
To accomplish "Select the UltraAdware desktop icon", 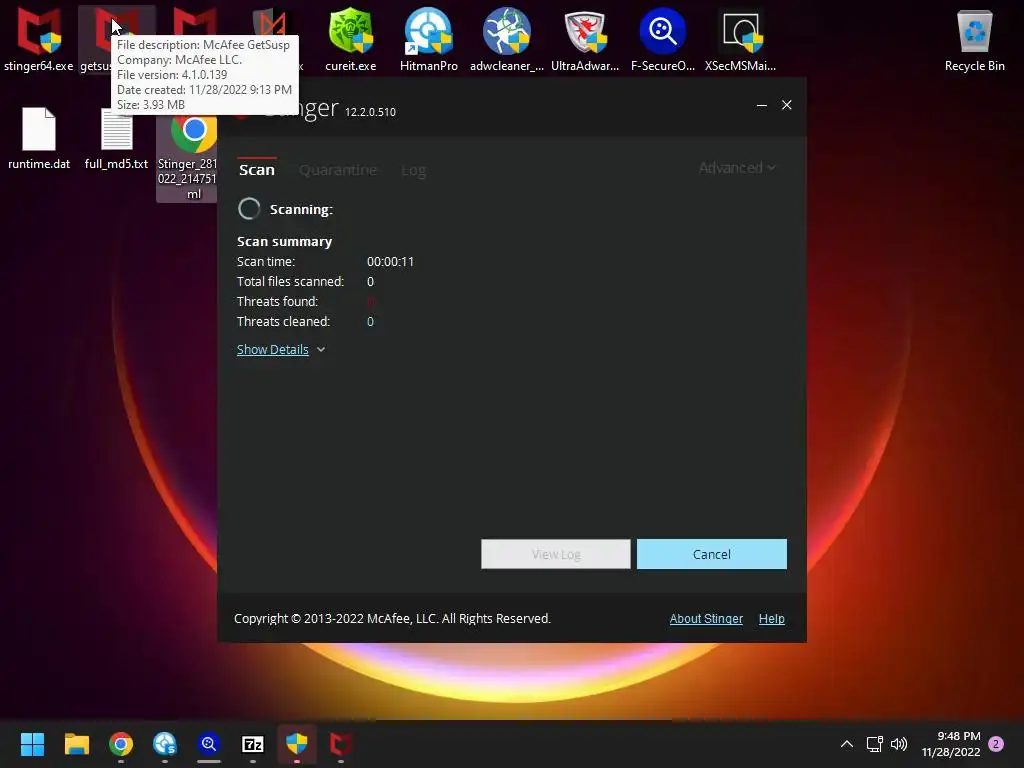I will click(x=584, y=39).
